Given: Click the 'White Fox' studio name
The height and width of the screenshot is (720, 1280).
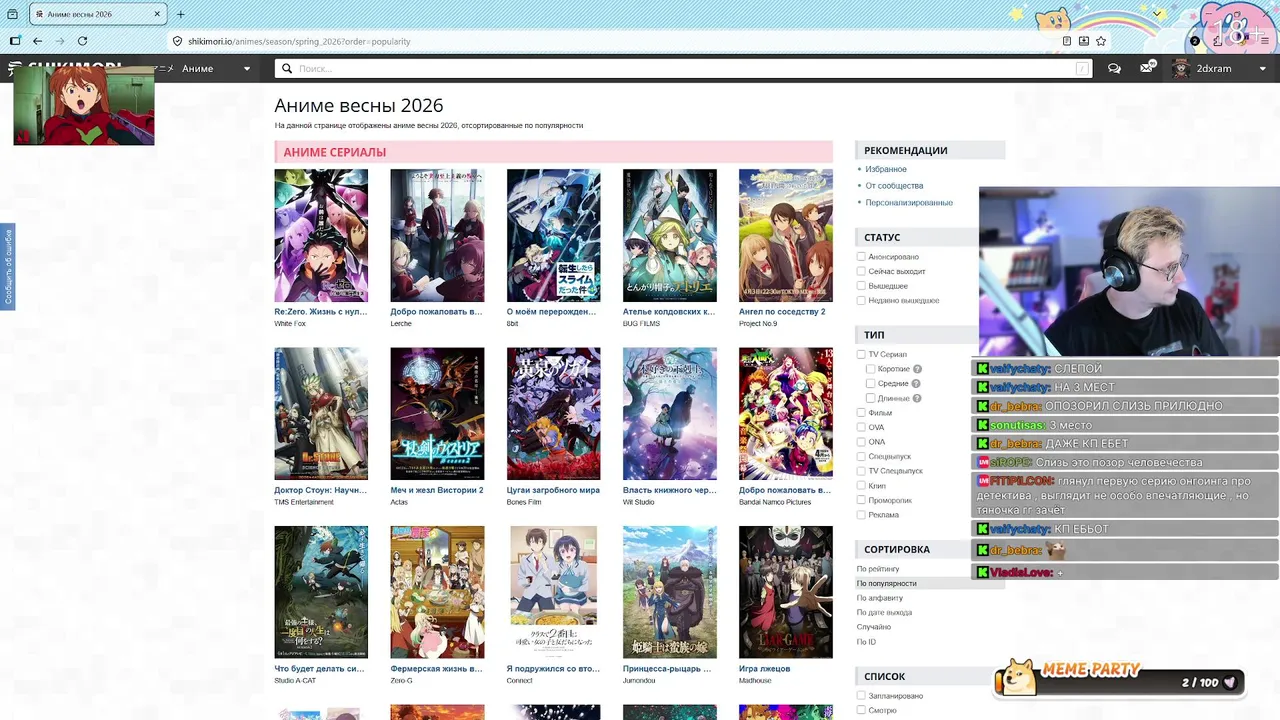Looking at the screenshot, I should (290, 324).
